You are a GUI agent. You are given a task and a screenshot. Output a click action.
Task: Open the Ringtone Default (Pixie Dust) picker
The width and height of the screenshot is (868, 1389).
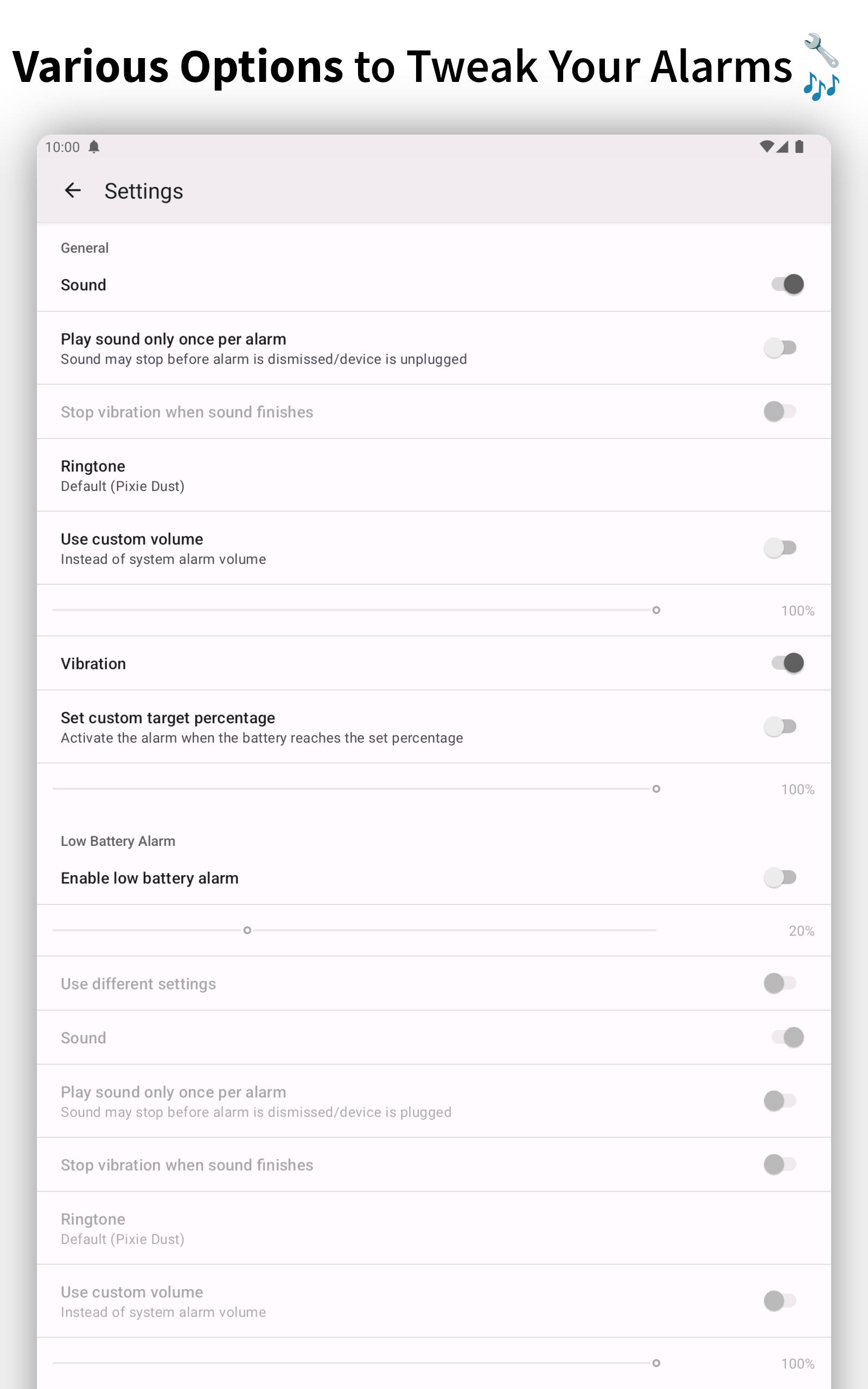click(x=122, y=475)
